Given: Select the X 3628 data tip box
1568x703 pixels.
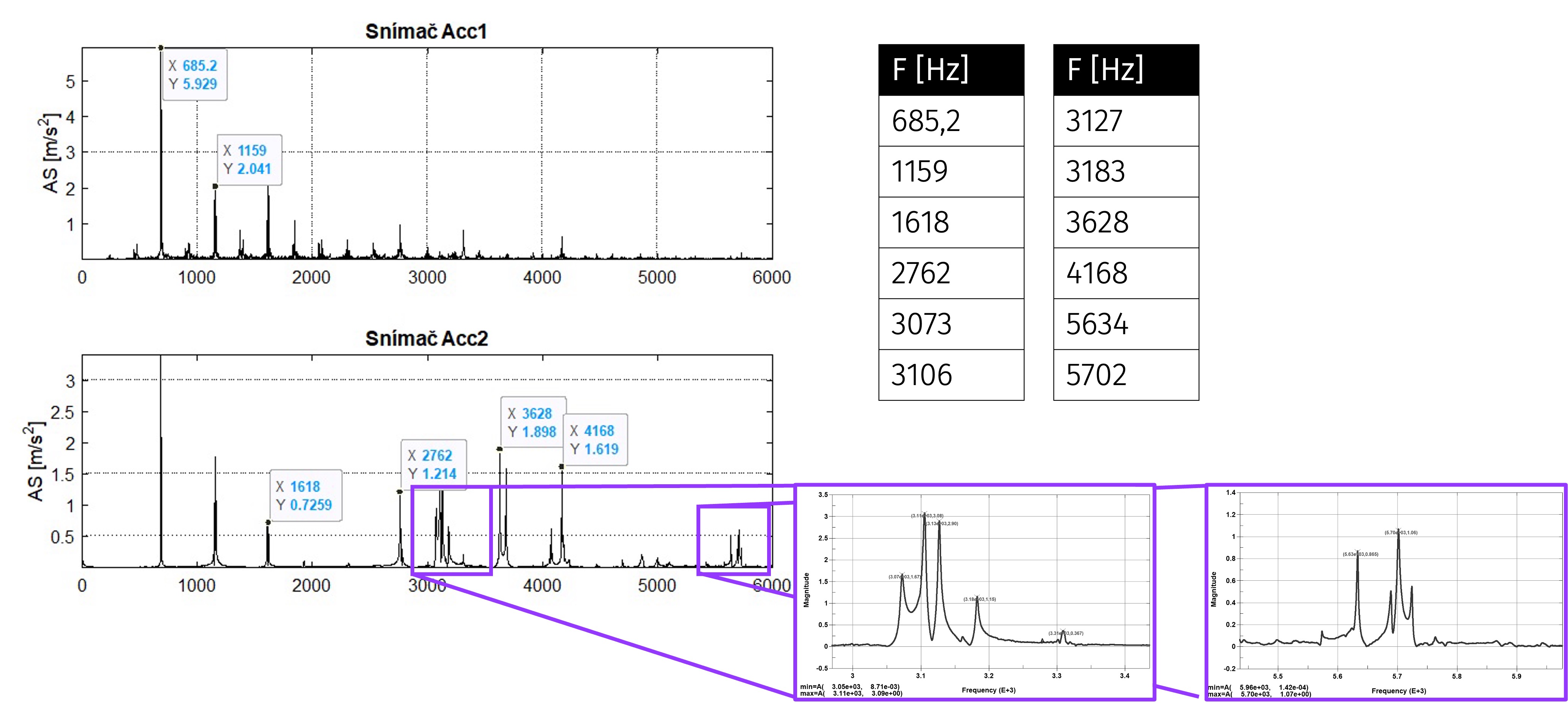Looking at the screenshot, I should [x=533, y=422].
